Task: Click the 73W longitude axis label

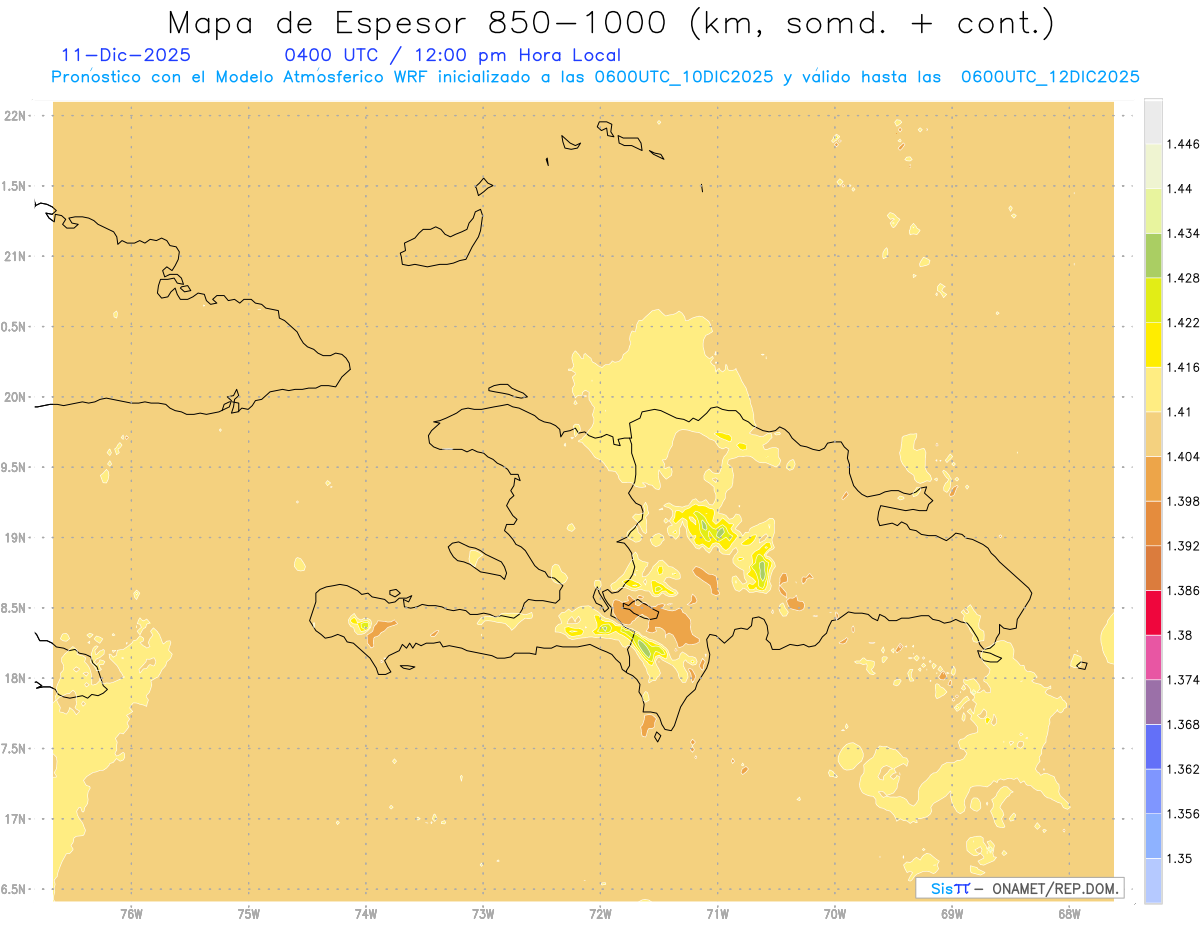Action: tap(483, 913)
